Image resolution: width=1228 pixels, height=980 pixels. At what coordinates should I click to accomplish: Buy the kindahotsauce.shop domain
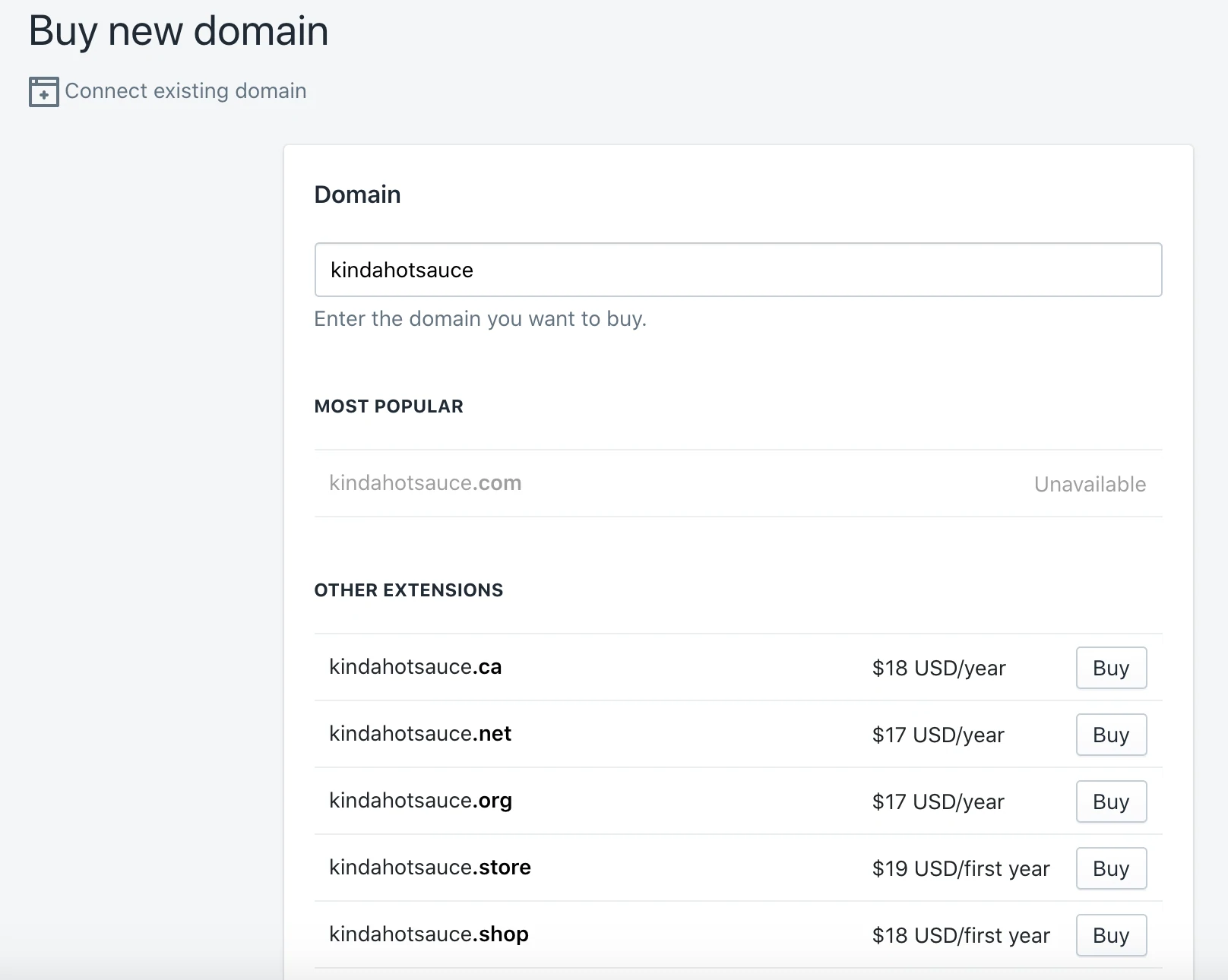[x=1110, y=935]
